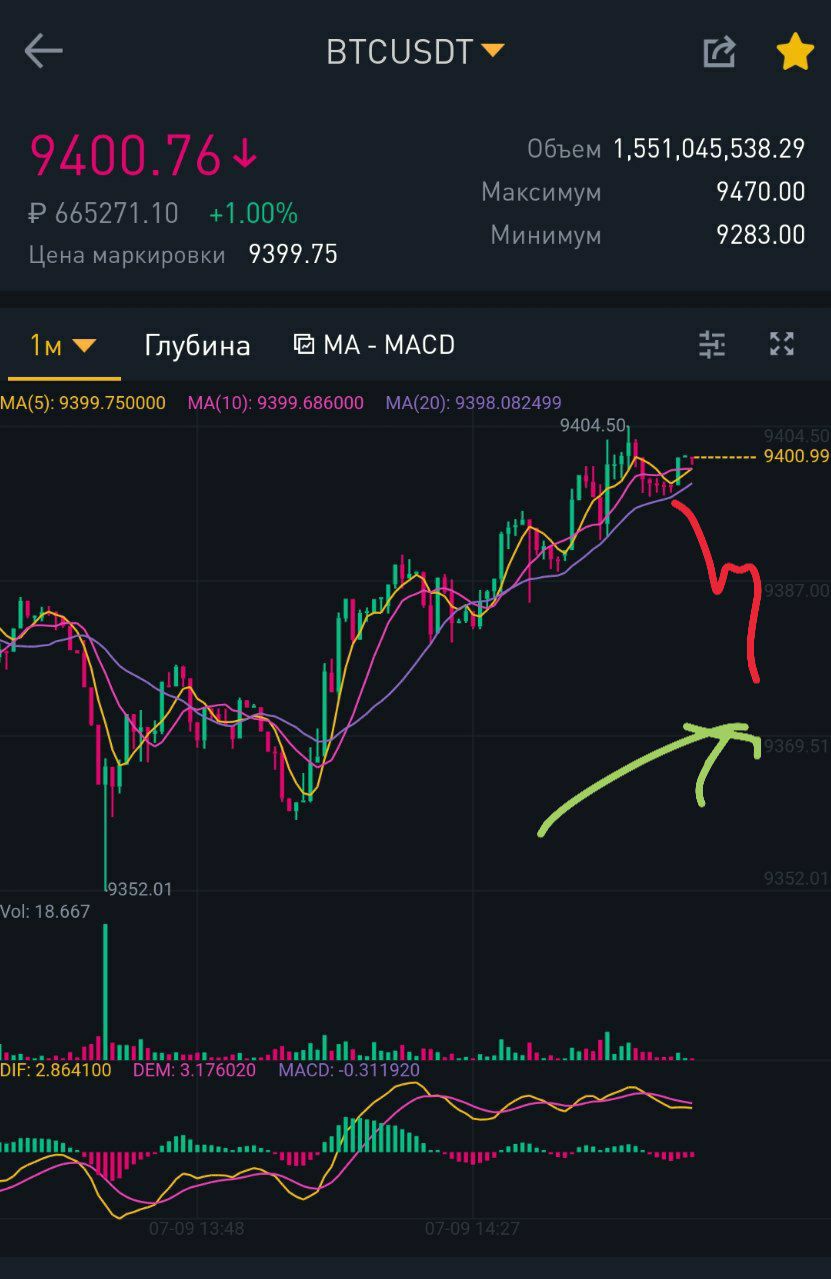Tap the back arrow icon
This screenshot has width=831, height=1279.
[x=43, y=51]
